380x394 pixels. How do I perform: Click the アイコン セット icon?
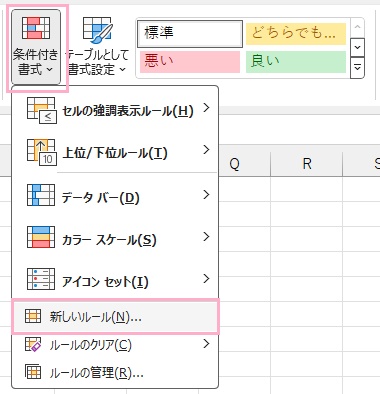click(41, 279)
